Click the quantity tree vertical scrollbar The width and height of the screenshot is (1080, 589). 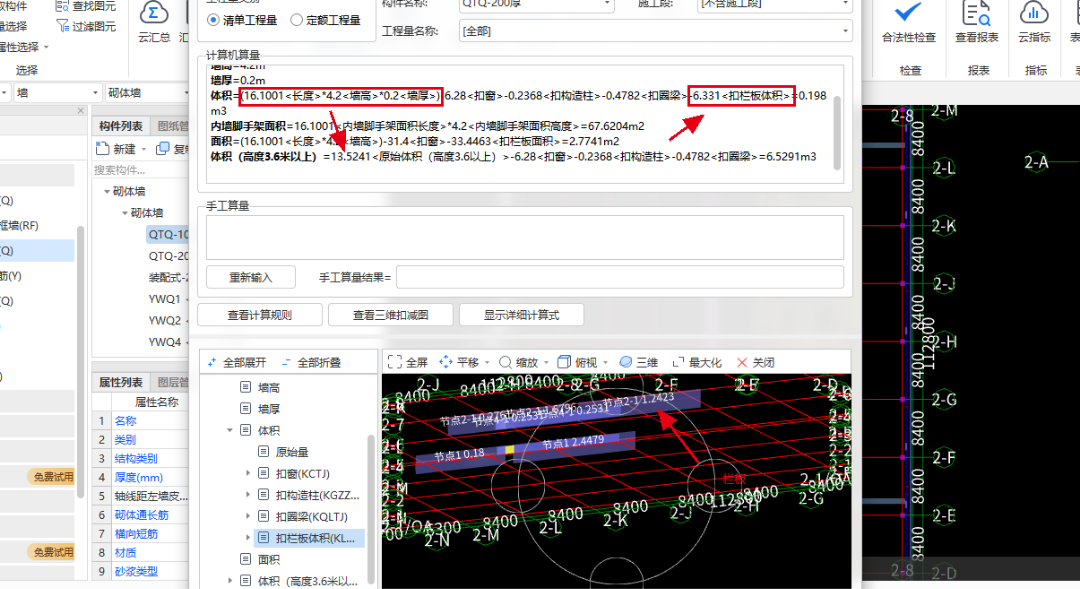371,510
